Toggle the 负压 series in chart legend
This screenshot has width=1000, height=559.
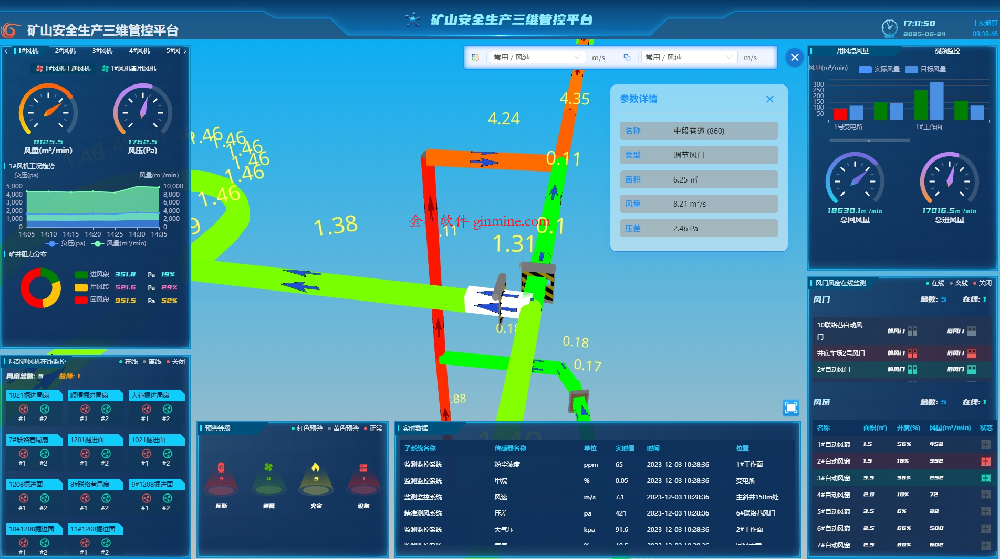[x=58, y=242]
